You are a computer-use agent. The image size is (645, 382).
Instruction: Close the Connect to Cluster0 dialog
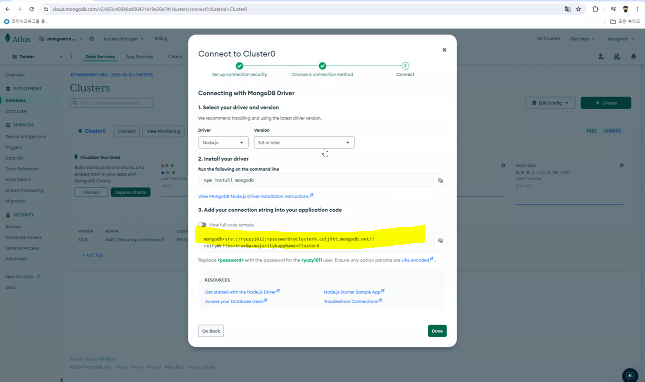click(444, 50)
